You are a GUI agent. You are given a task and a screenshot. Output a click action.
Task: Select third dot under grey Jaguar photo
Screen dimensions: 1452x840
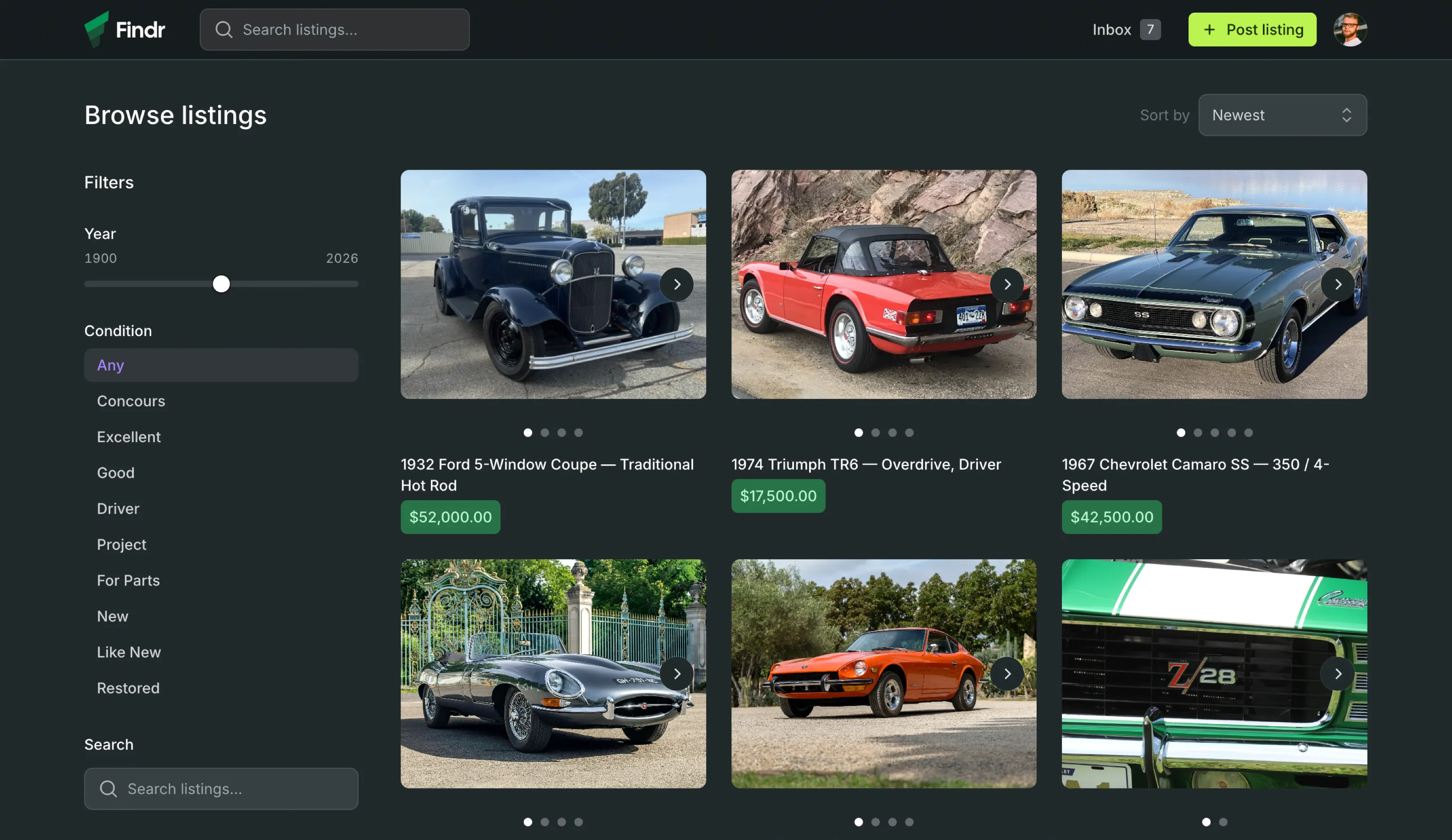coord(562,822)
